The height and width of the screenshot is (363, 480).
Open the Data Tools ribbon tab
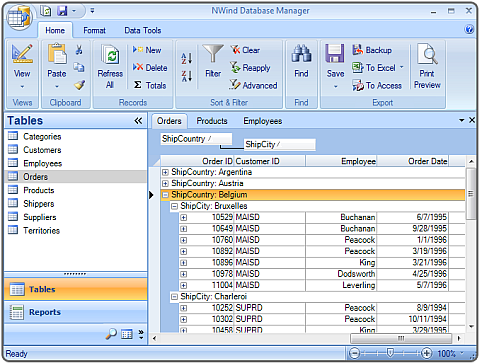(143, 30)
